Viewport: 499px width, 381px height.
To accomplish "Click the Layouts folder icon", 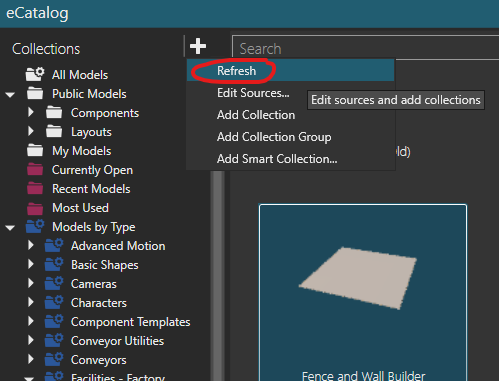I will 54,132.
